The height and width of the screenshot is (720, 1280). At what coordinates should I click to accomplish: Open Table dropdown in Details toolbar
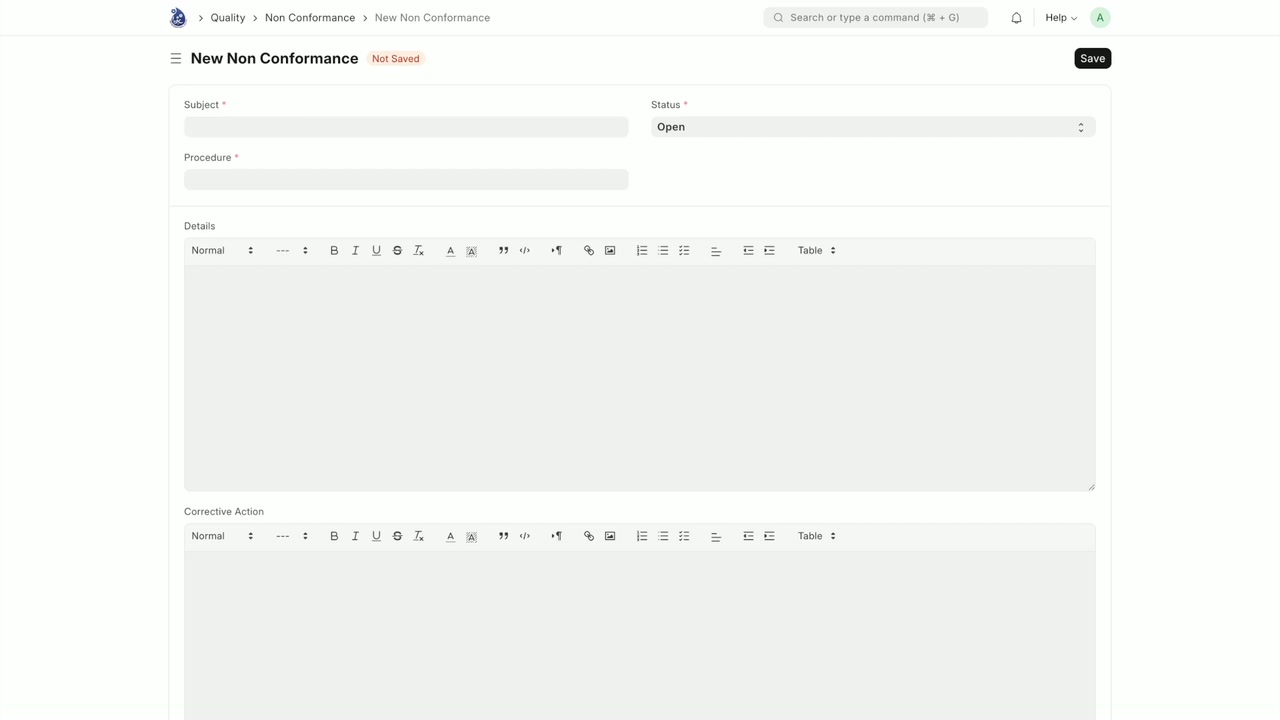click(817, 251)
